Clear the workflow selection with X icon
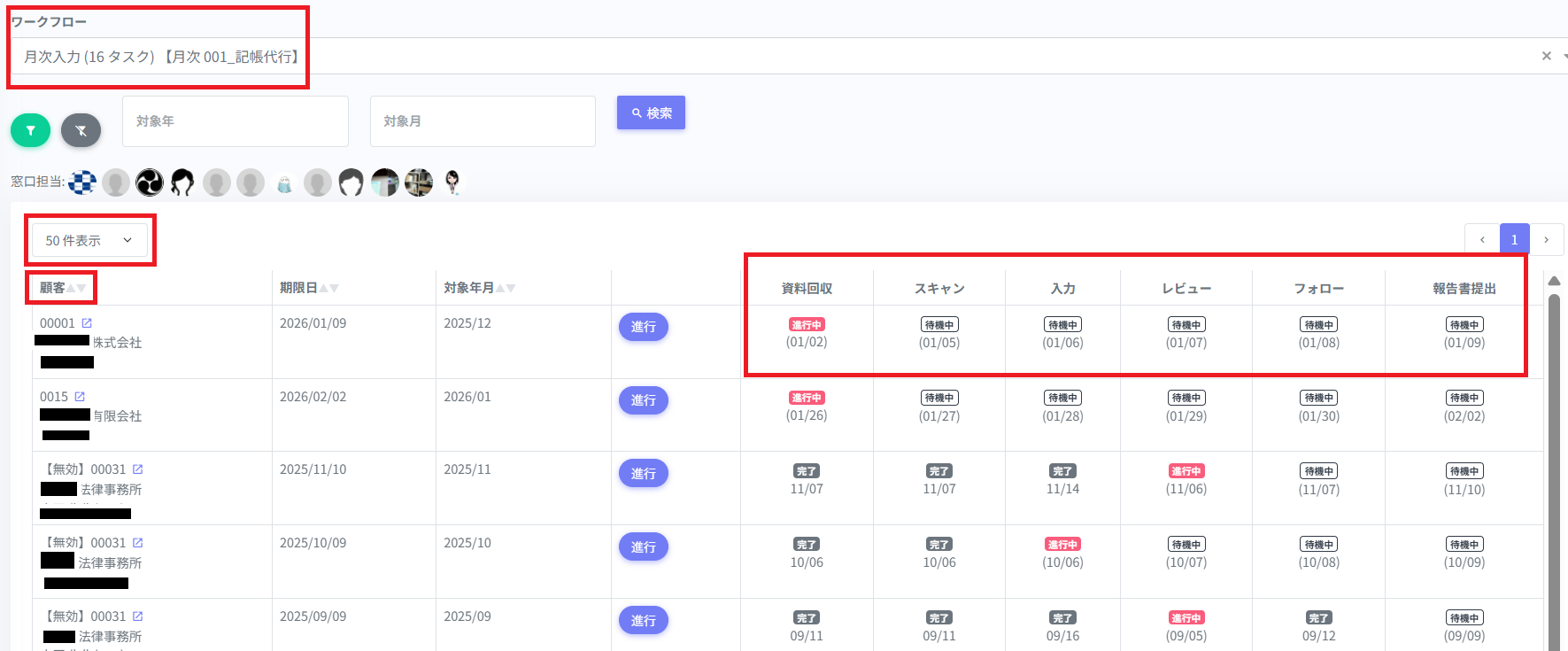 1546,56
